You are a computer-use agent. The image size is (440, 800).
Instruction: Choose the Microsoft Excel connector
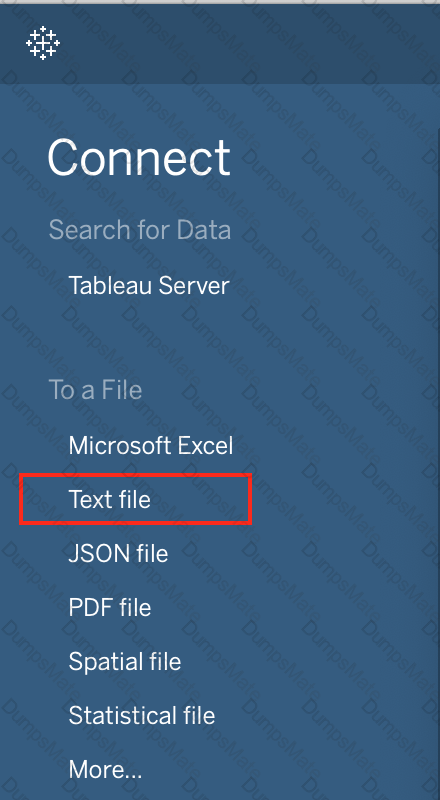click(151, 445)
